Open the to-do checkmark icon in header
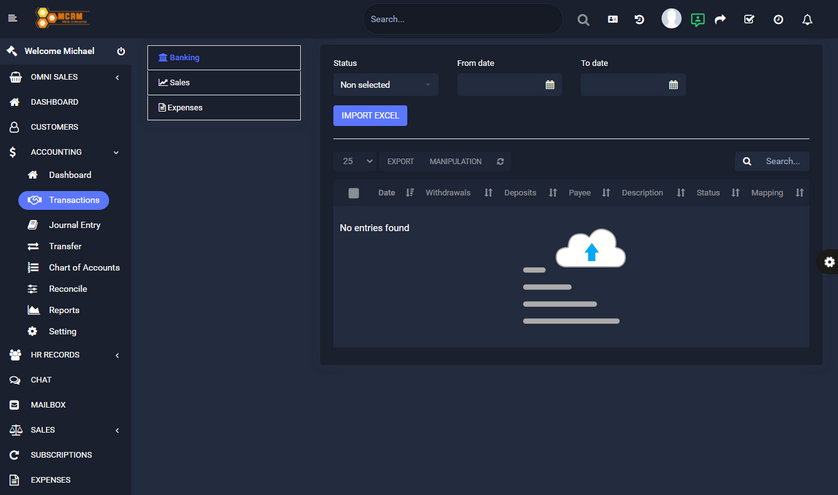Image resolution: width=838 pixels, height=495 pixels. pyautogui.click(x=749, y=19)
